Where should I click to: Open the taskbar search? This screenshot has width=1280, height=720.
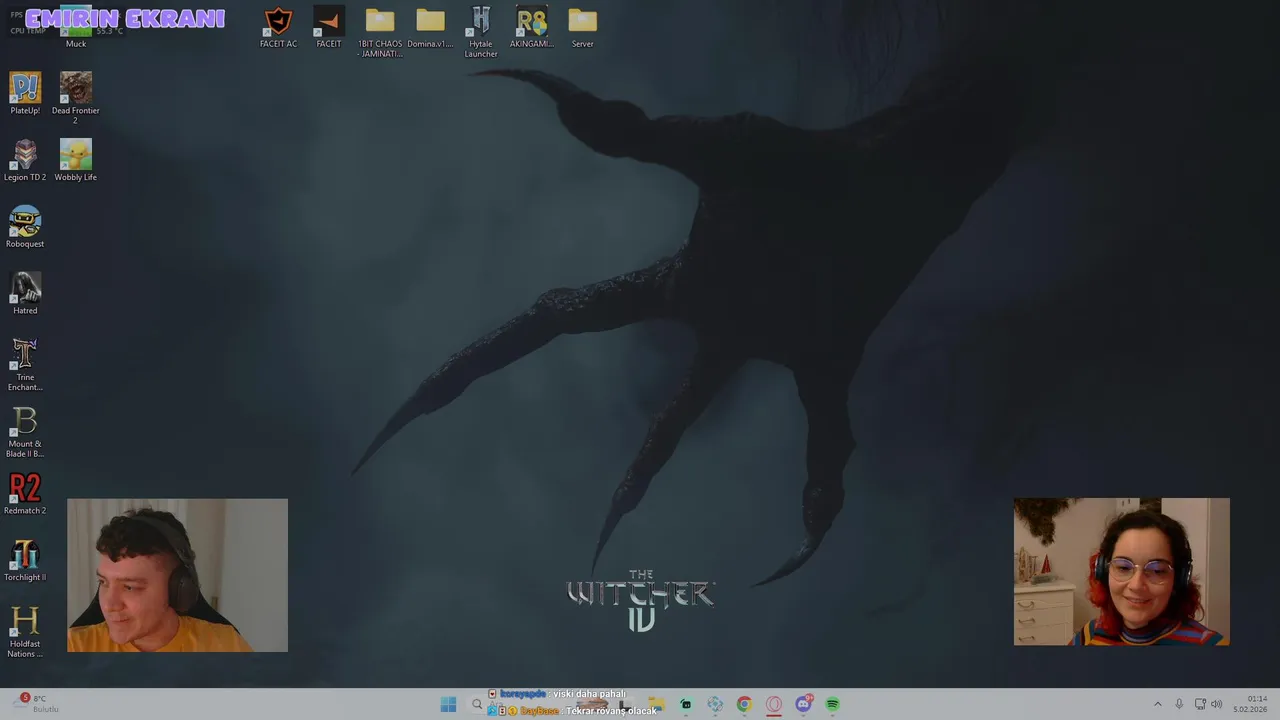477,705
